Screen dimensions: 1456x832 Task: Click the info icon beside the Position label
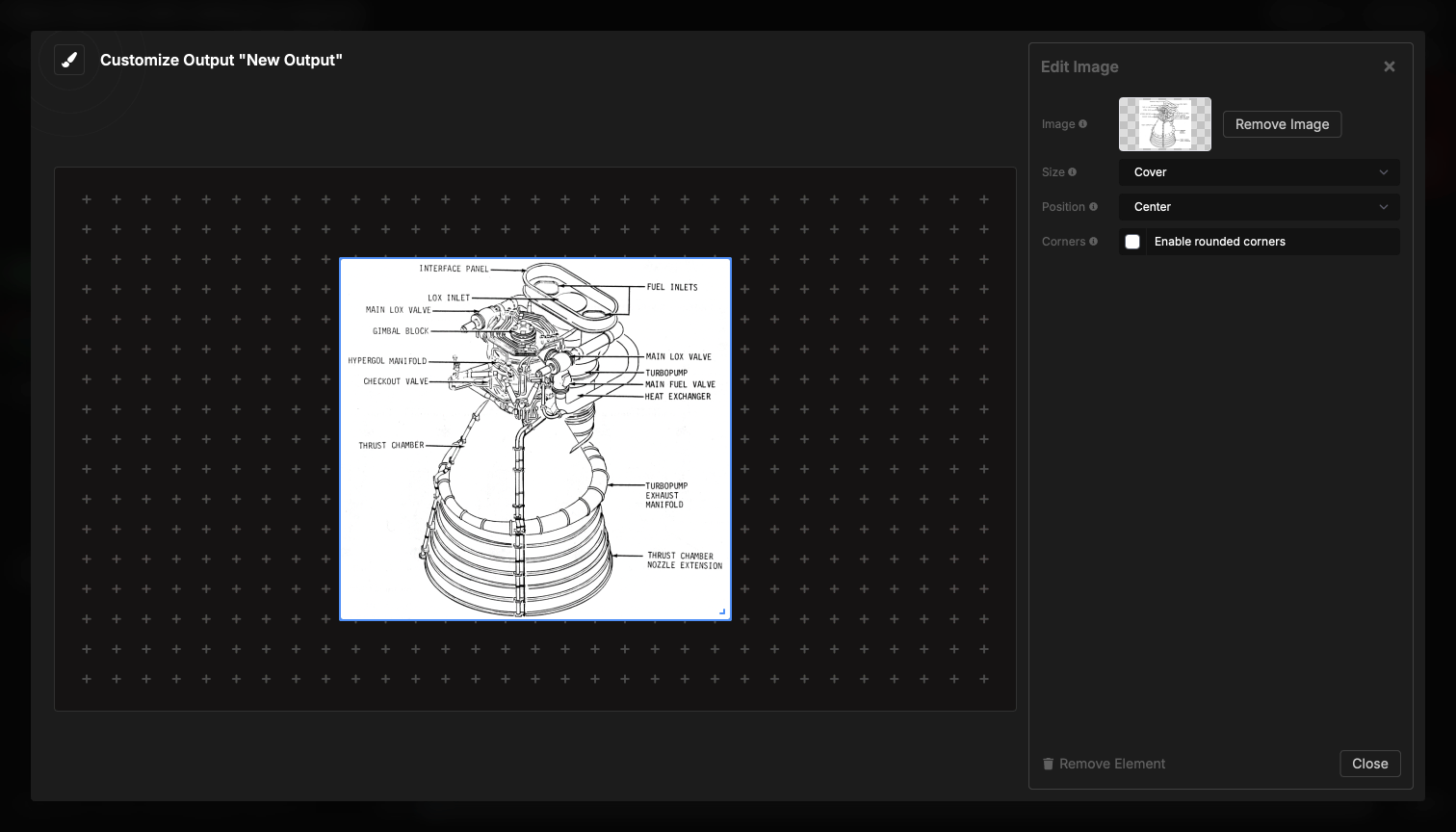pos(1095,206)
